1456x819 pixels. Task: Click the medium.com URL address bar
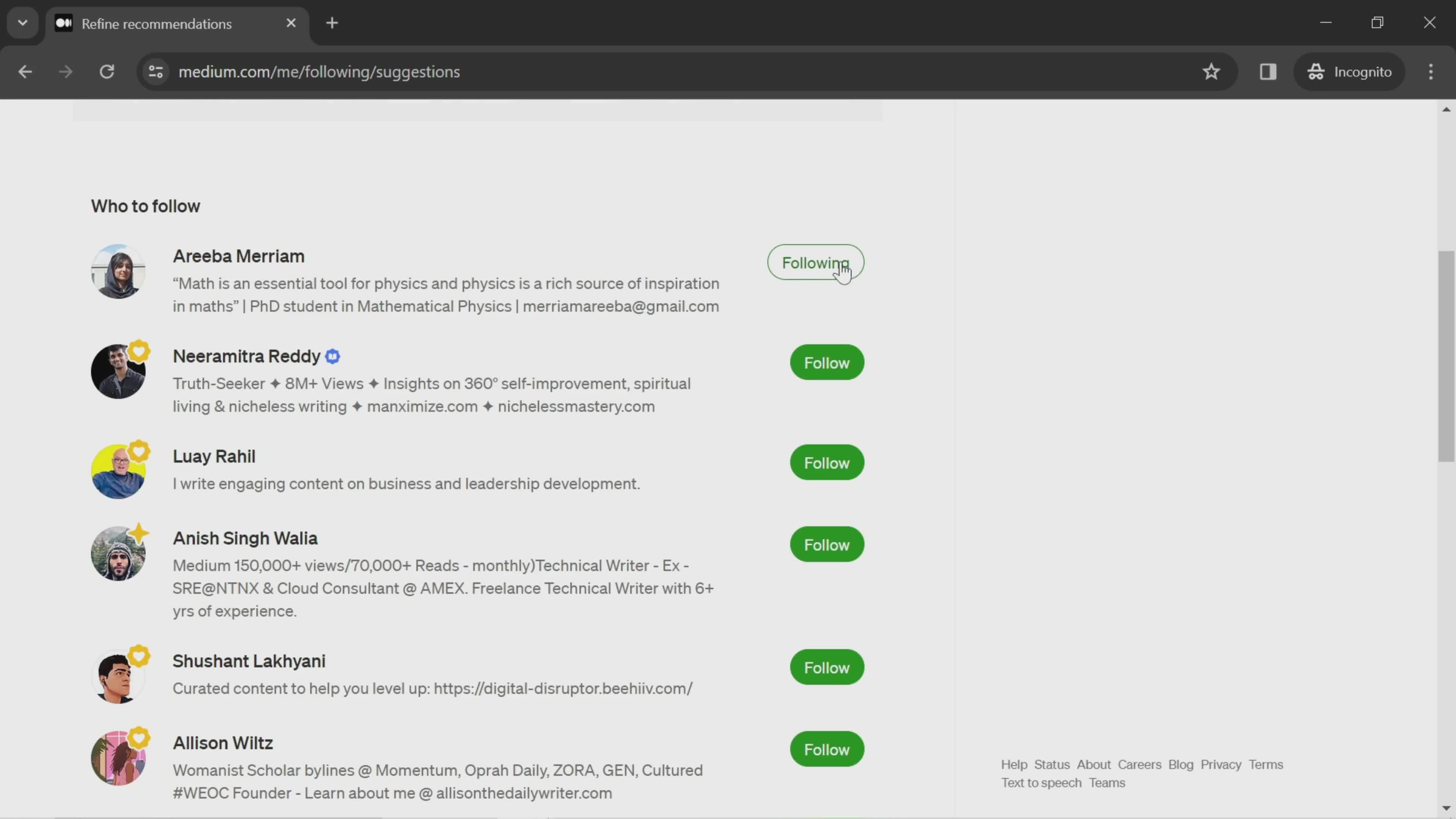tap(319, 71)
